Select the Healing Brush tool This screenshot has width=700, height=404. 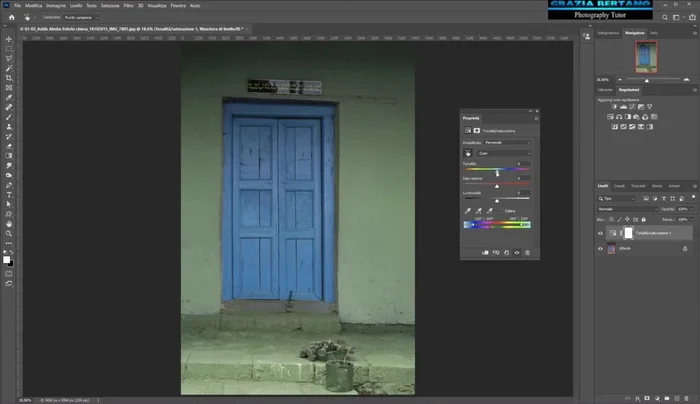8,108
